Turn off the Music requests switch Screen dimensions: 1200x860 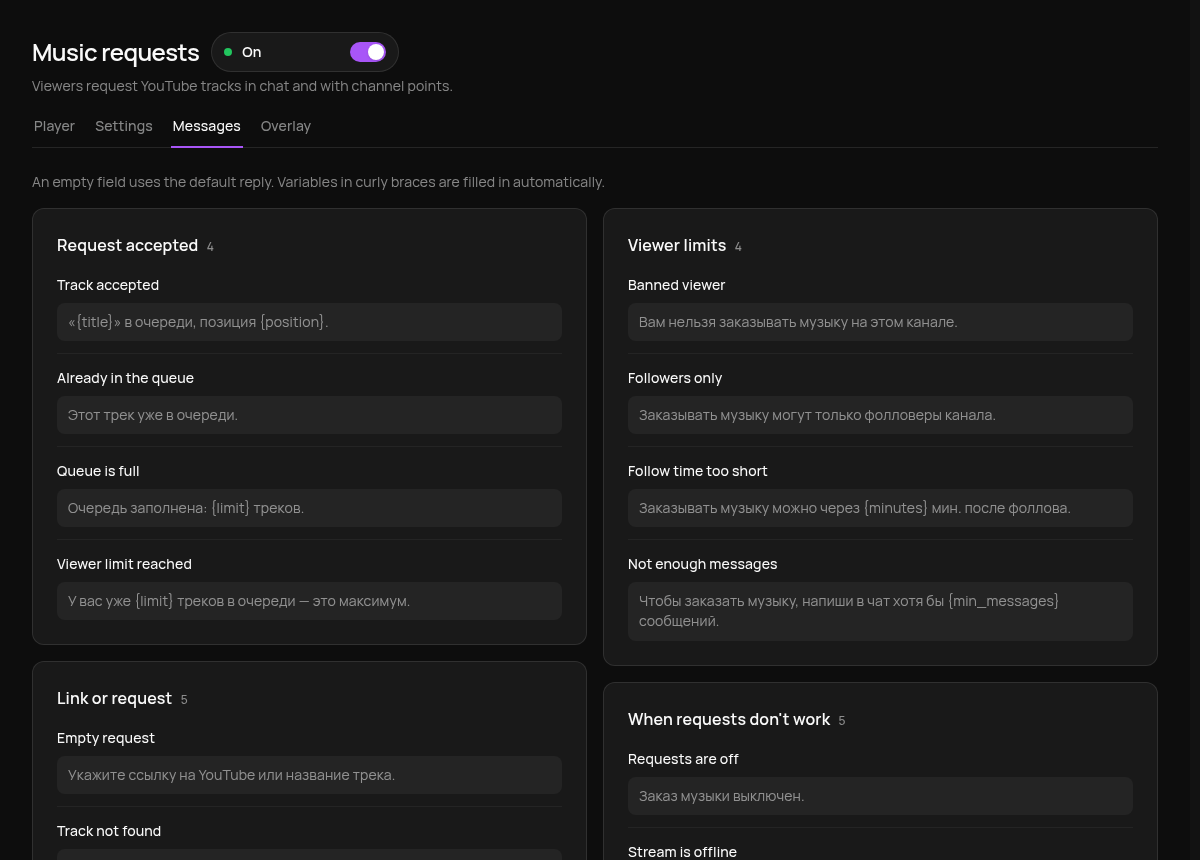tap(368, 52)
